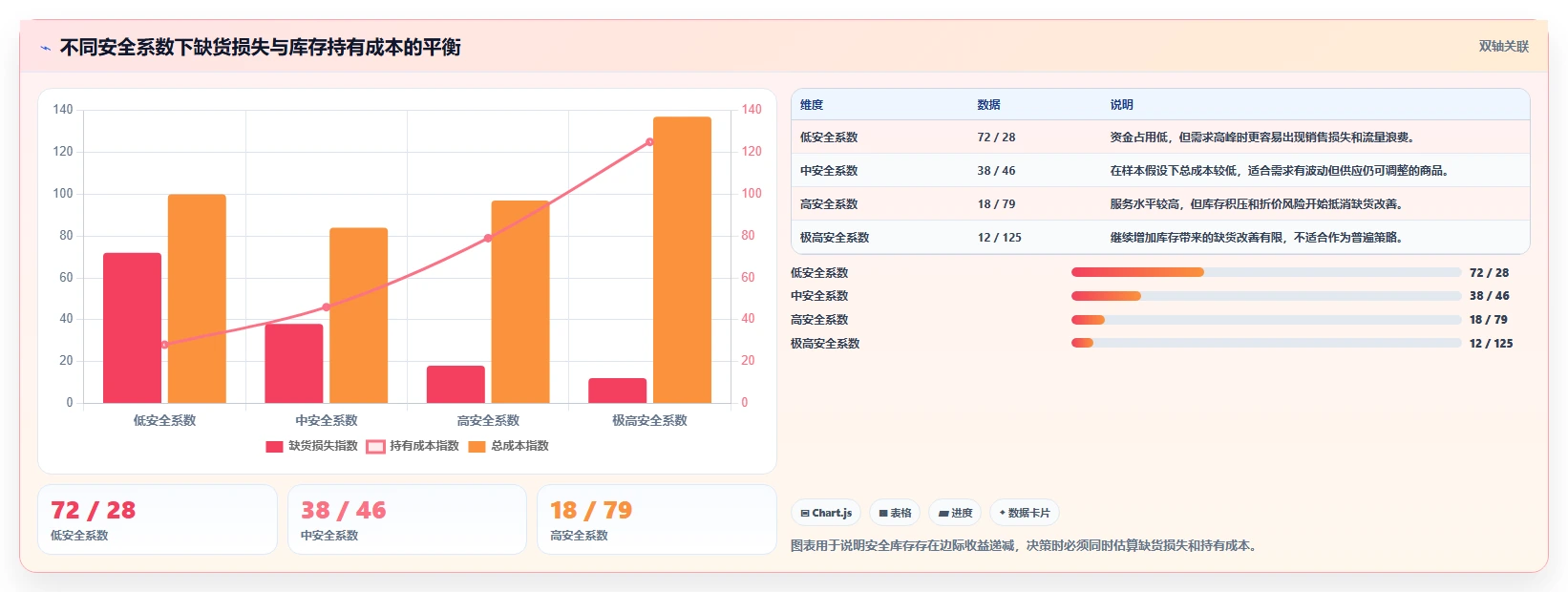Open the 38 / 46 中安全系数 data card

coord(407,519)
